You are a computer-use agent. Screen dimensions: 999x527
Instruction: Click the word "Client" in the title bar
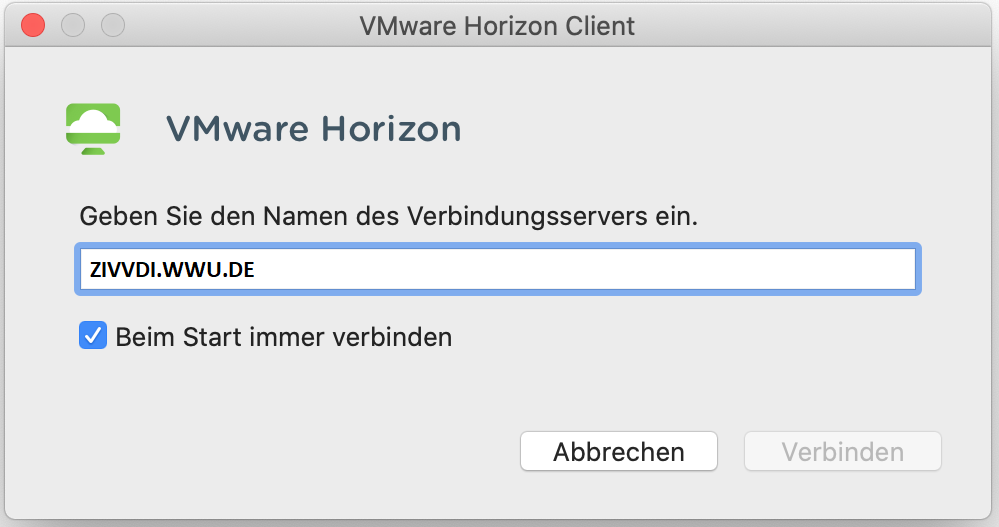coord(601,25)
